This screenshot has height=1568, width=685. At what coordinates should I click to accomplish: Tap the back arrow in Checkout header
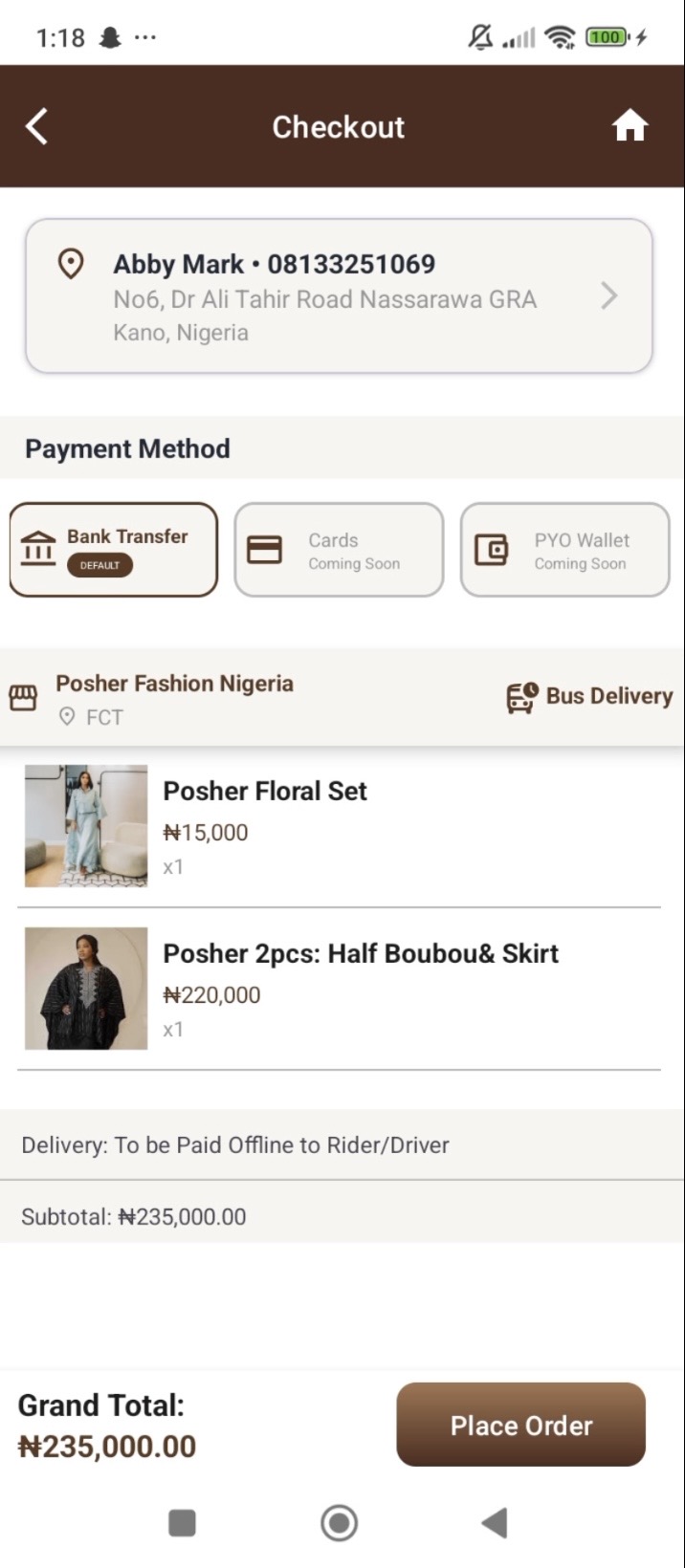point(36,126)
